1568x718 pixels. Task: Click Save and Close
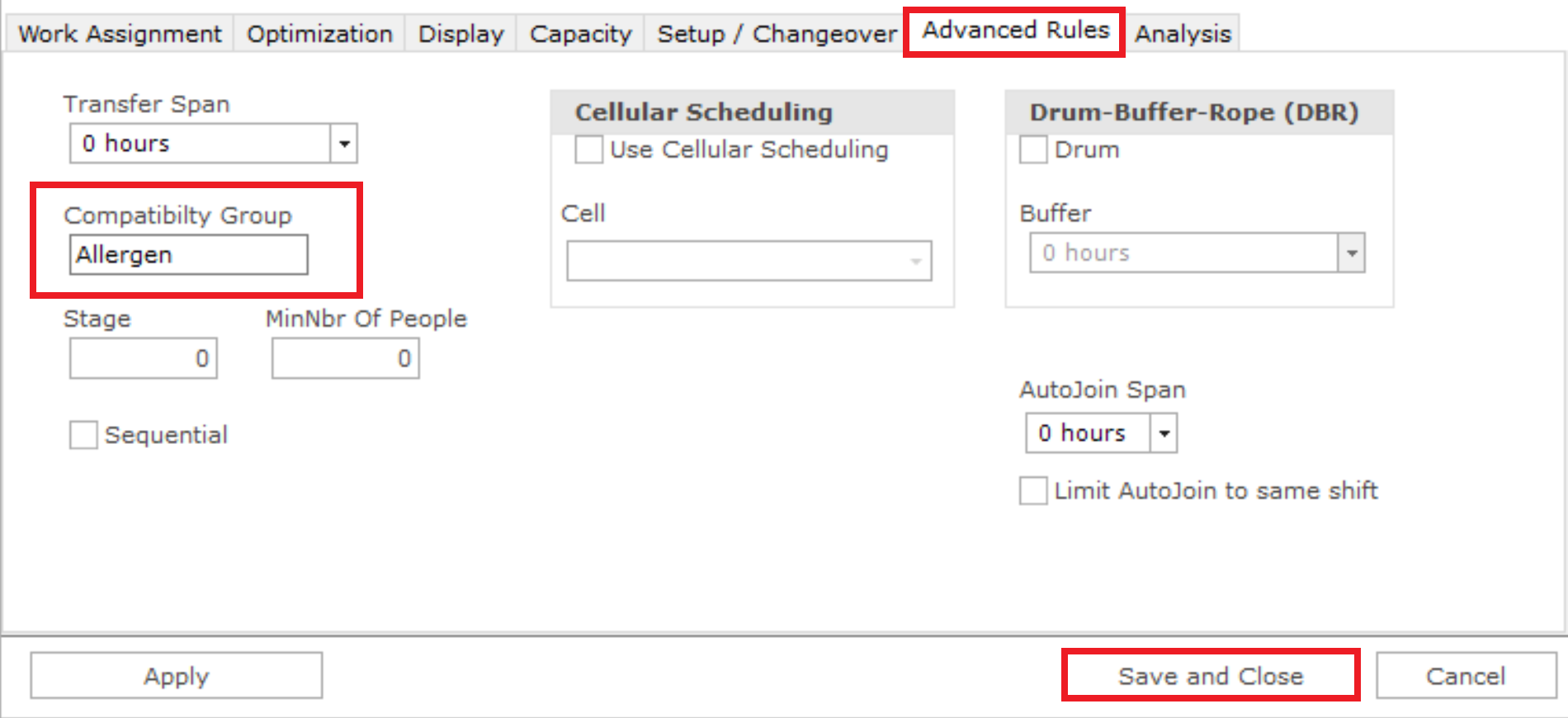click(1211, 676)
